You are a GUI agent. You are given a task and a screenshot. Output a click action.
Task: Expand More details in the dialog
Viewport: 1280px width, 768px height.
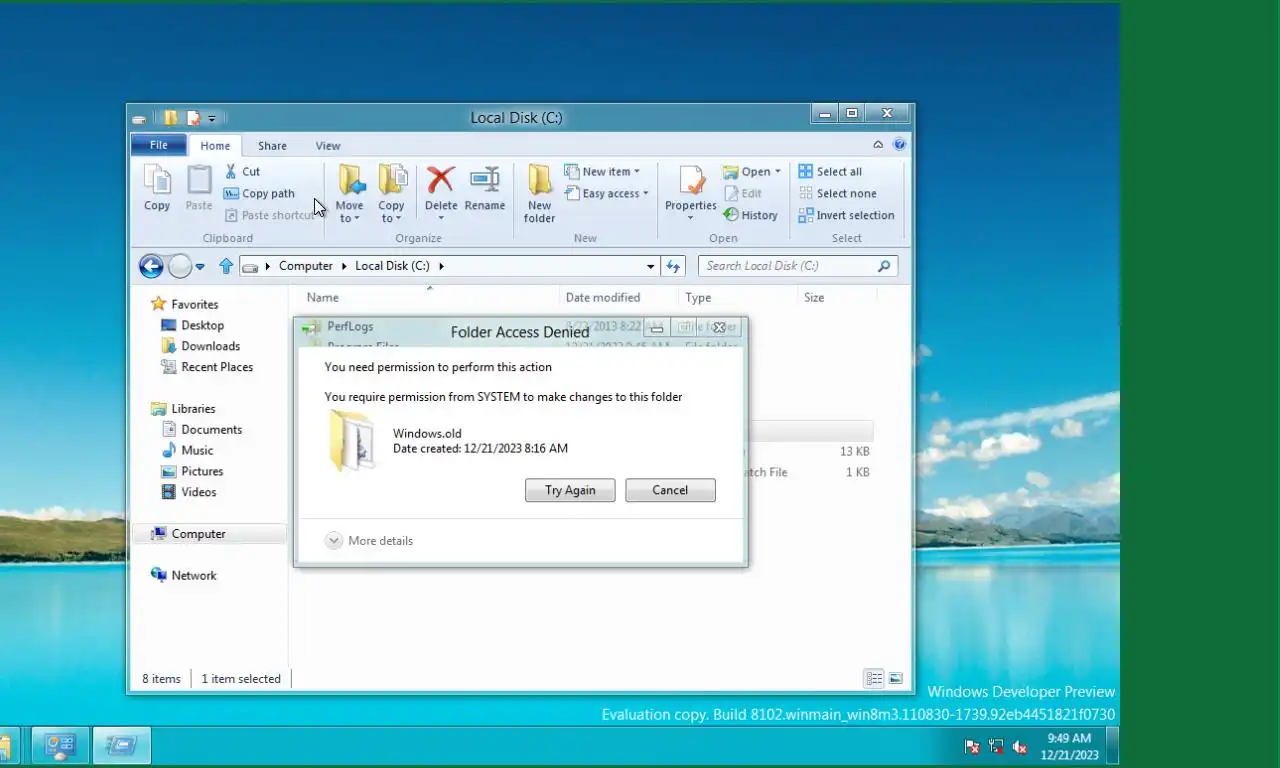[x=369, y=541]
